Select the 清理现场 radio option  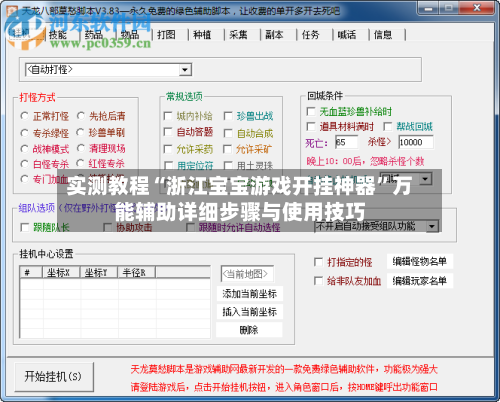click(x=81, y=148)
